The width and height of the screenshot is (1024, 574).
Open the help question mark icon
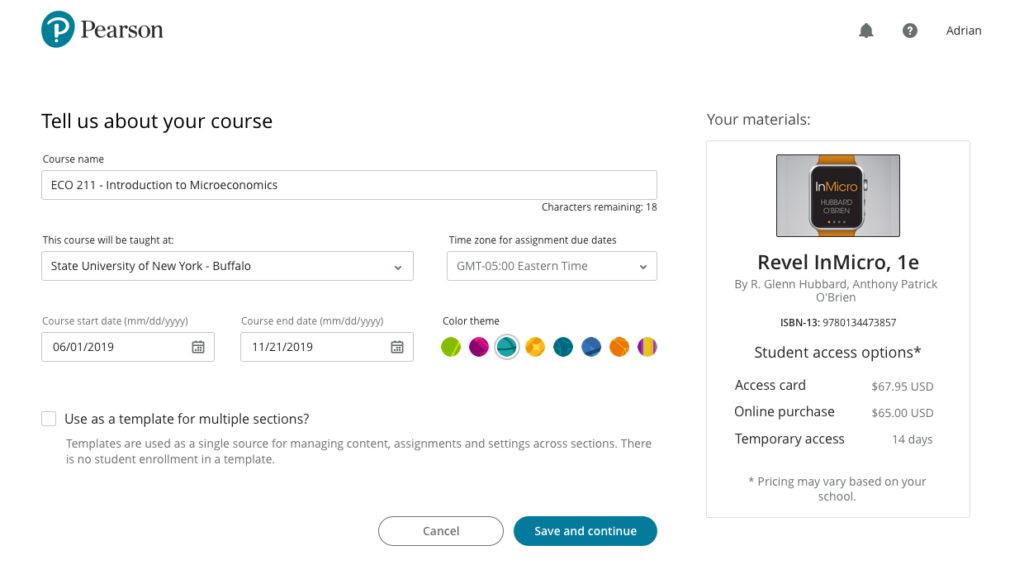(910, 31)
